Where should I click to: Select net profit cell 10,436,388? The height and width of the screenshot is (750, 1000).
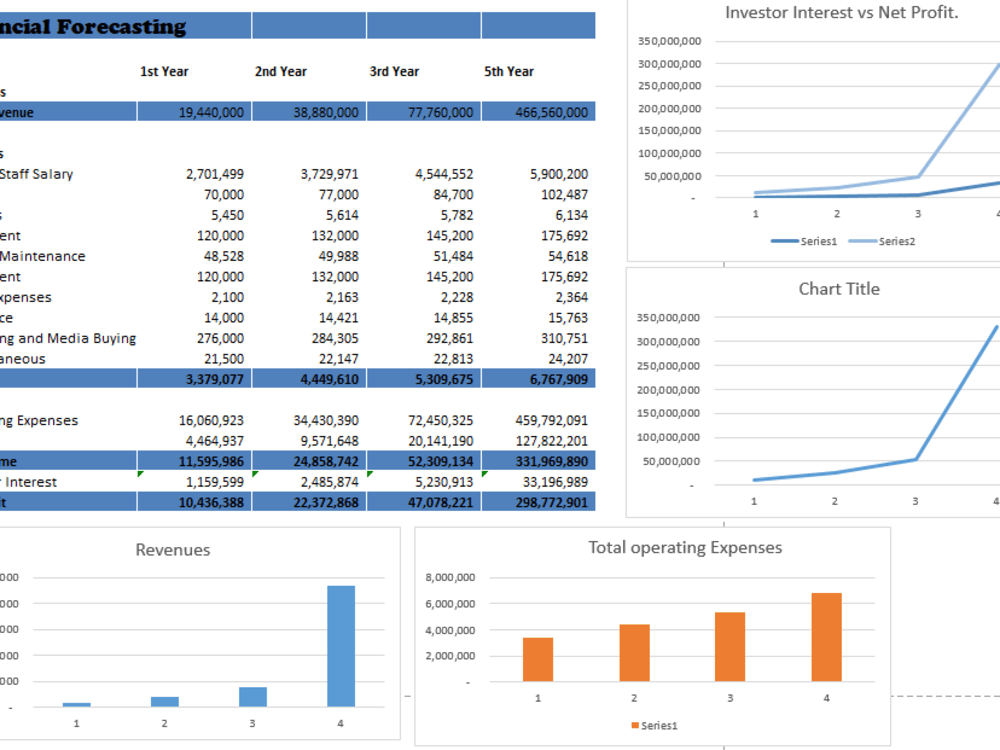point(195,502)
